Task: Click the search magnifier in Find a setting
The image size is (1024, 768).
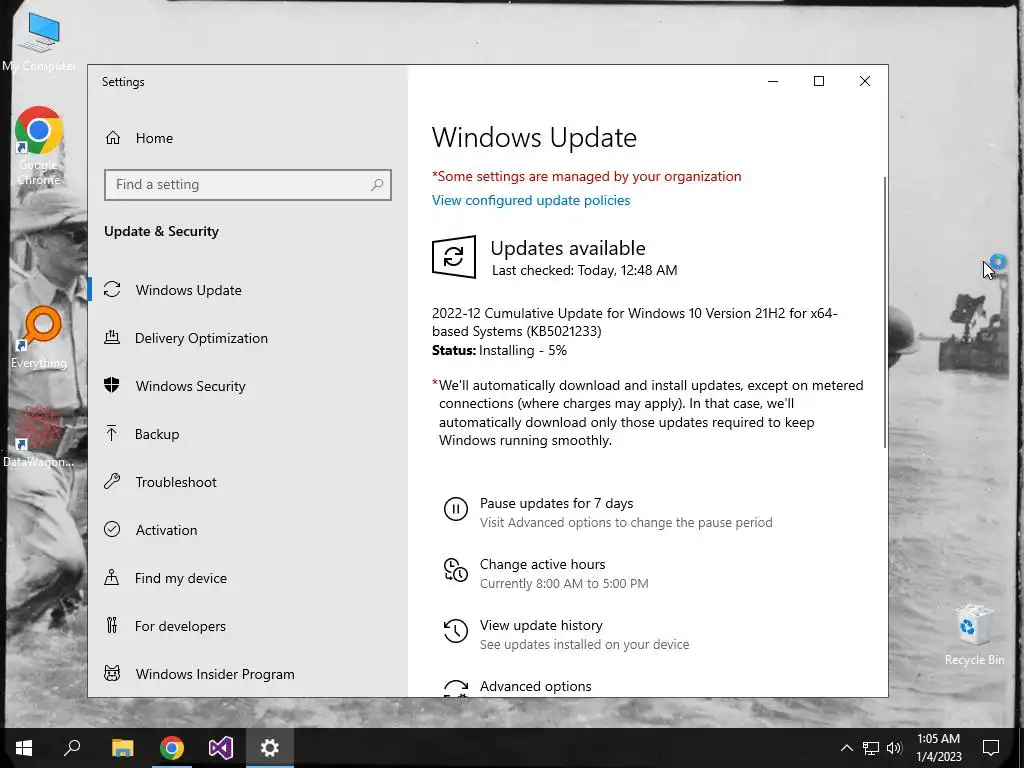Action: 377,185
